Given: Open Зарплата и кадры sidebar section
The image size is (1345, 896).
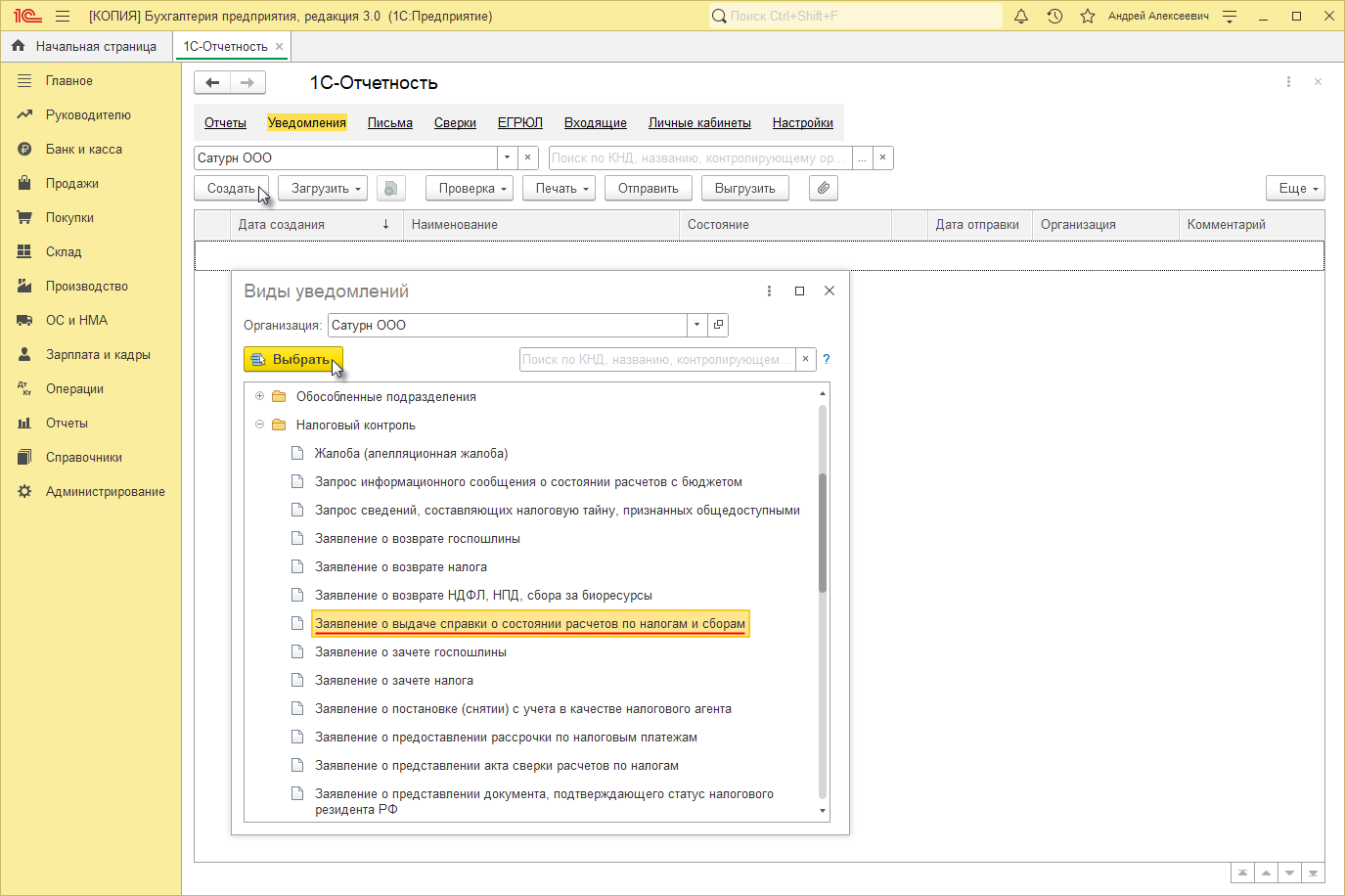Looking at the screenshot, I should point(98,354).
